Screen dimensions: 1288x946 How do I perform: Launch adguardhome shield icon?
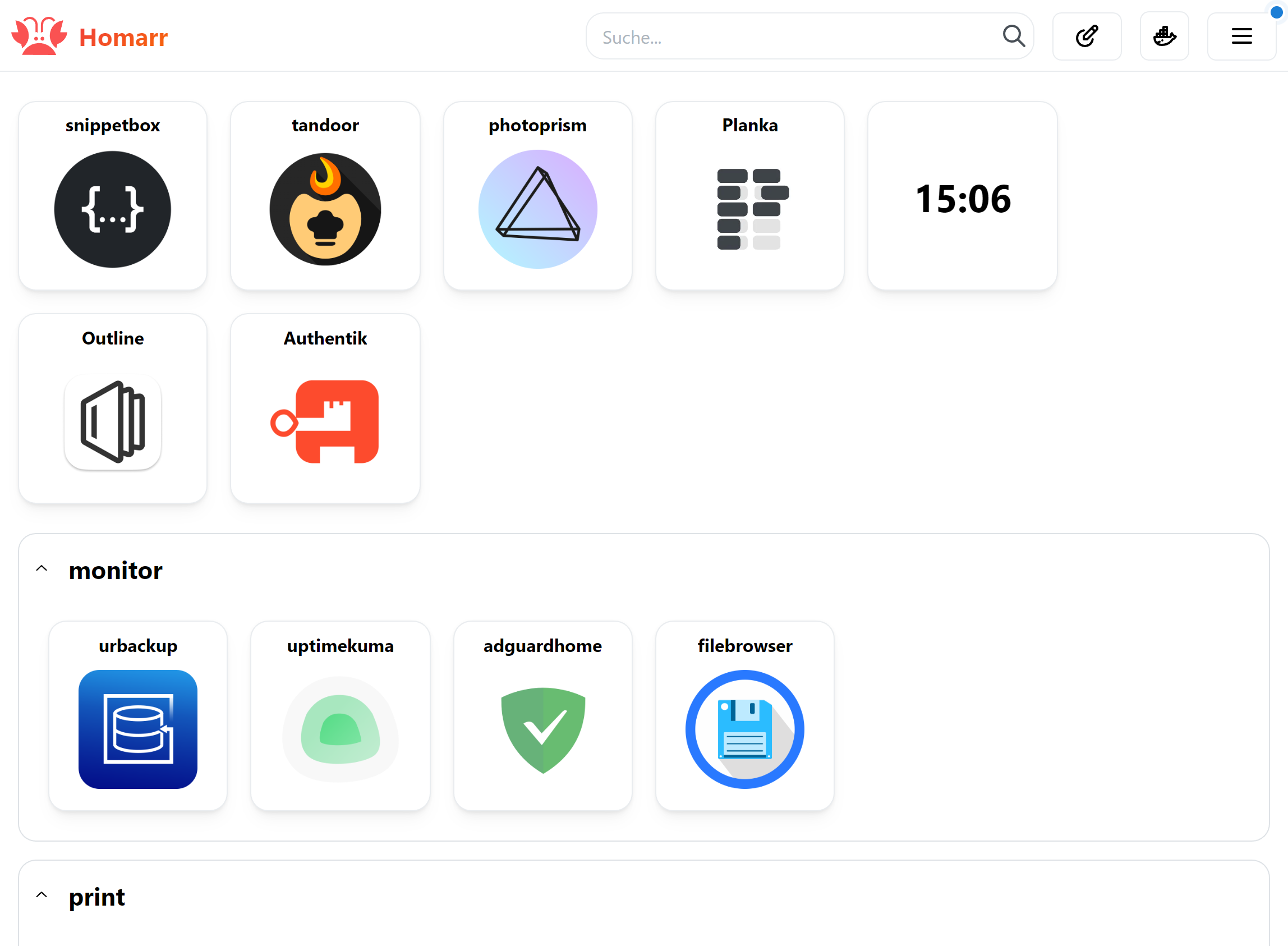[542, 730]
